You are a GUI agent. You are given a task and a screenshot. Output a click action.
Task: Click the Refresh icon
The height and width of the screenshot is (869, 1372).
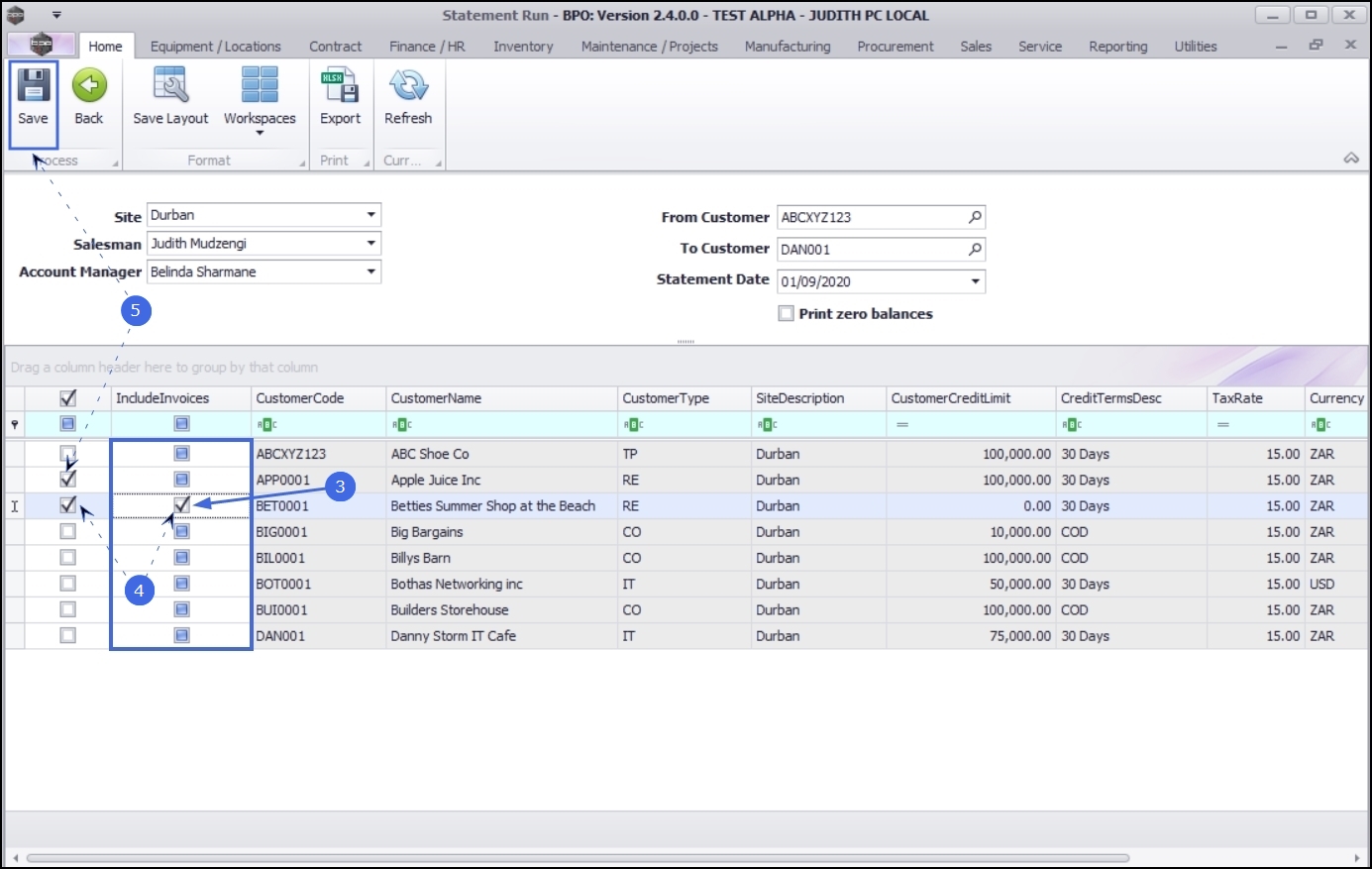(408, 87)
